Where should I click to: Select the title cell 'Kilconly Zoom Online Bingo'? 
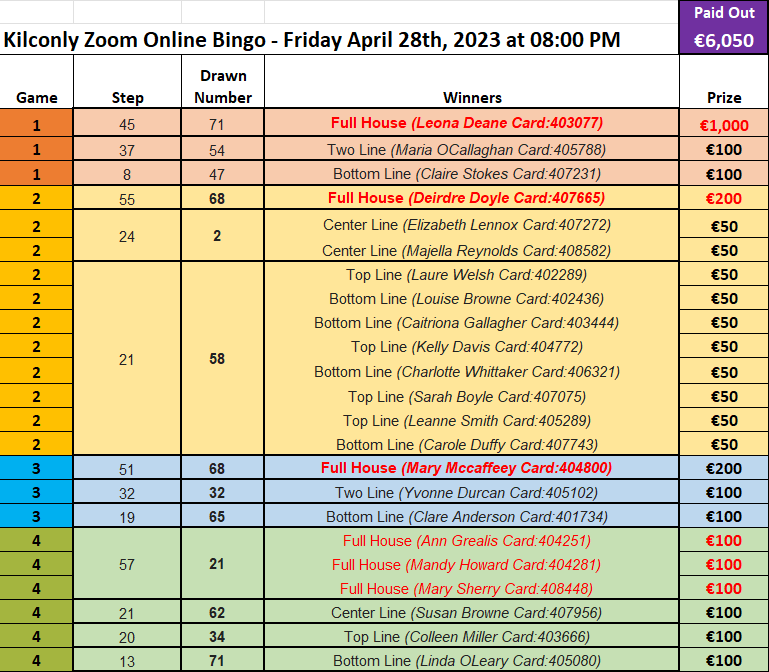pos(339,39)
